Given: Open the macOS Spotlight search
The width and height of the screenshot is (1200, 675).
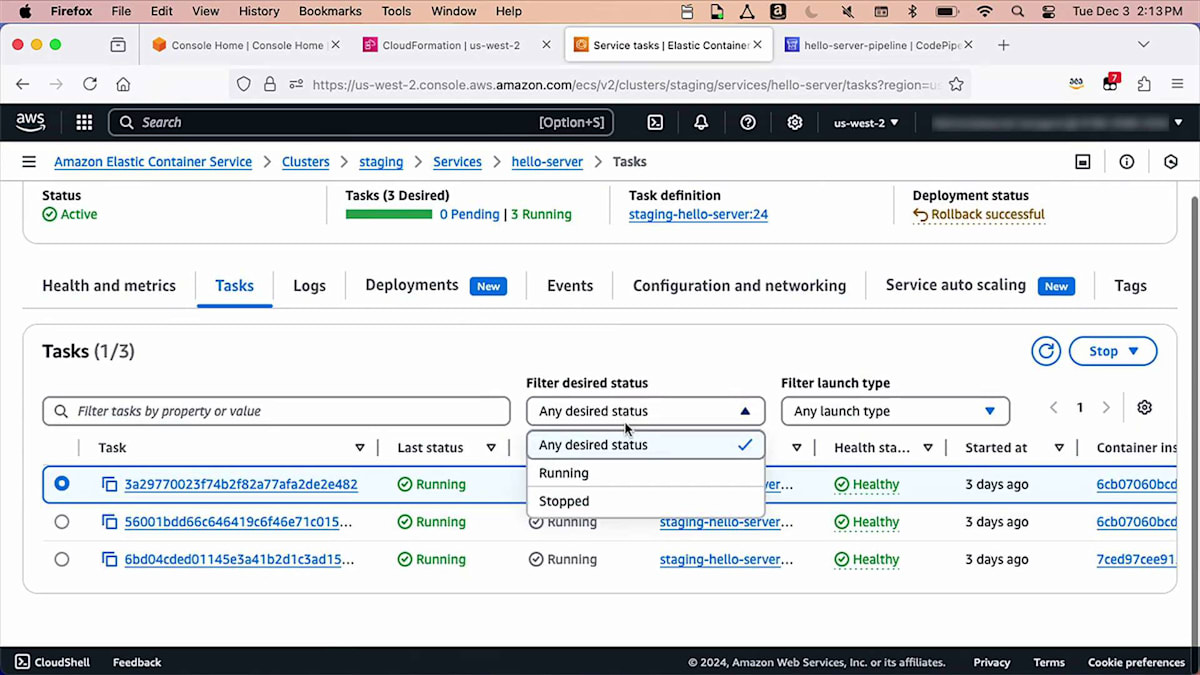Looking at the screenshot, I should pos(1018,12).
